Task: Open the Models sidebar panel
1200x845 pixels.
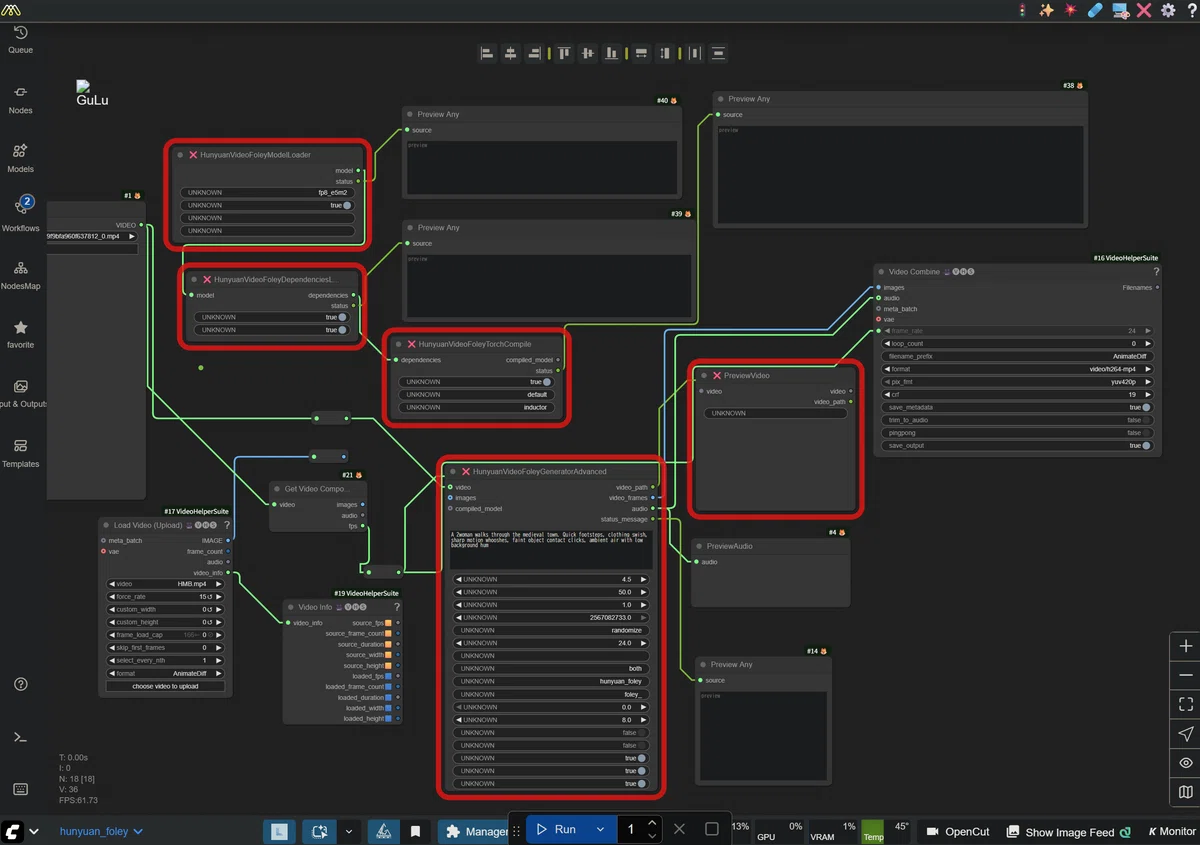Action: [20, 158]
